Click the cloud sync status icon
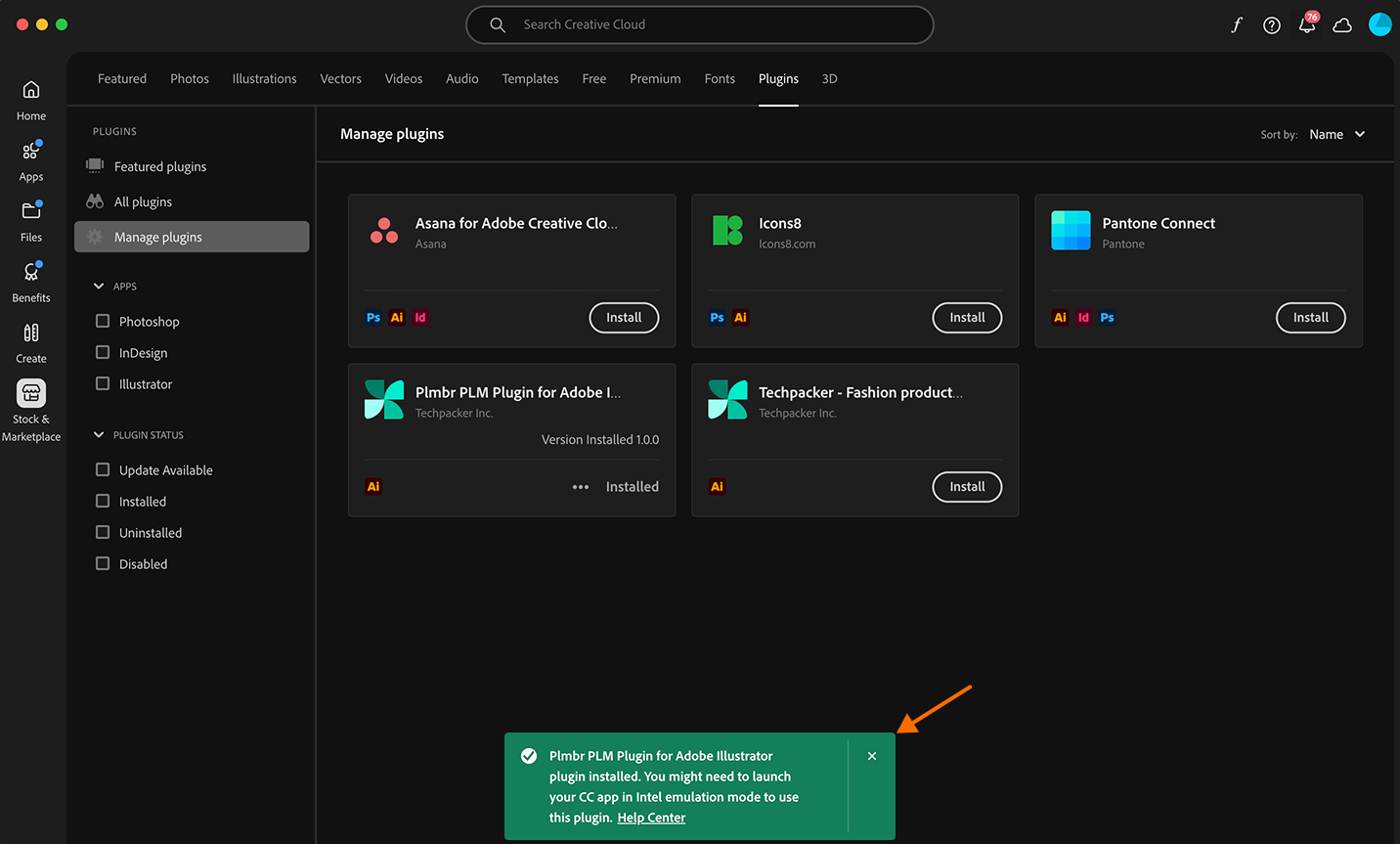1400x844 pixels. coord(1342,25)
